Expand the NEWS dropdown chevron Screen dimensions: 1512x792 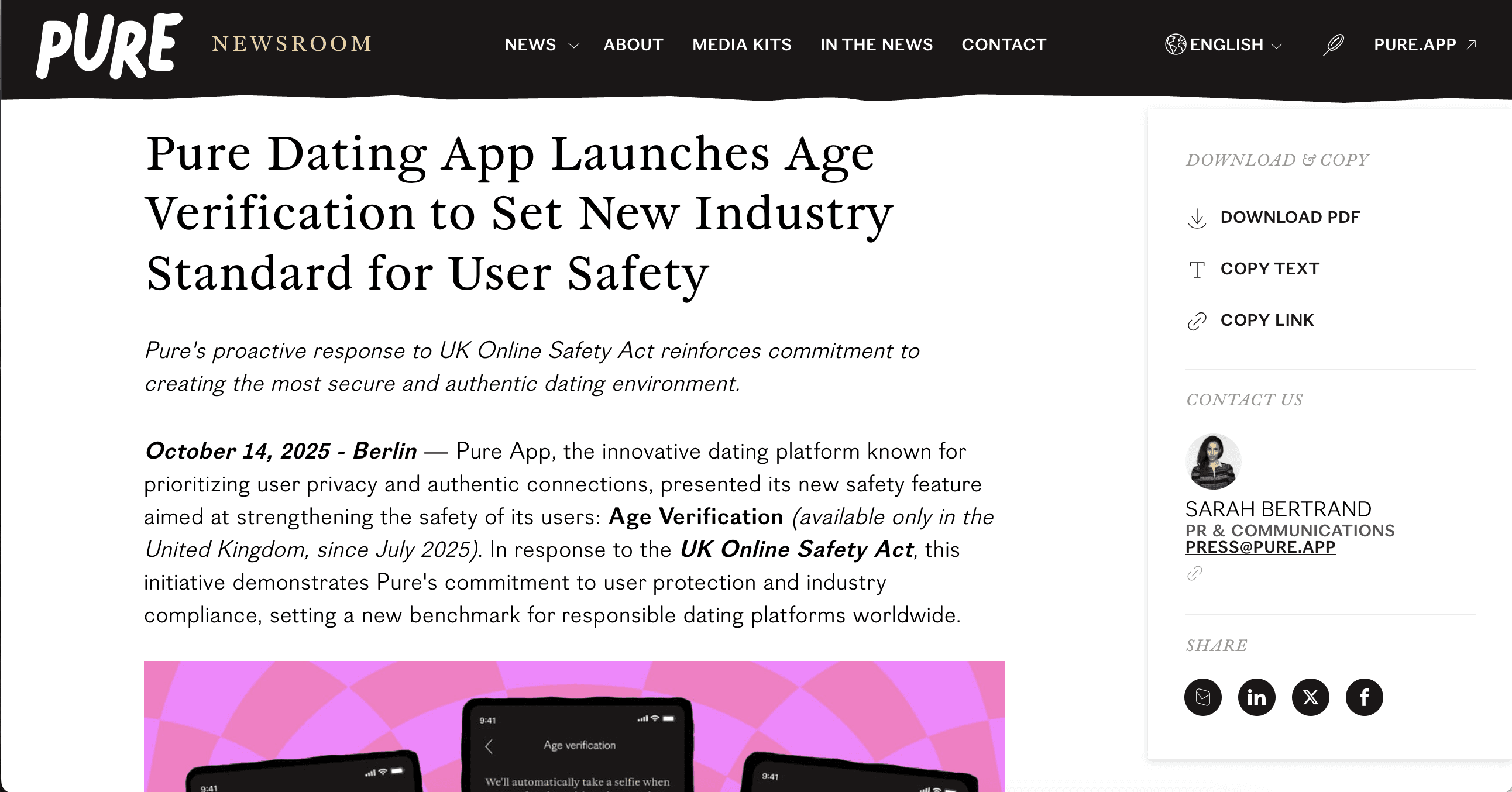[574, 46]
